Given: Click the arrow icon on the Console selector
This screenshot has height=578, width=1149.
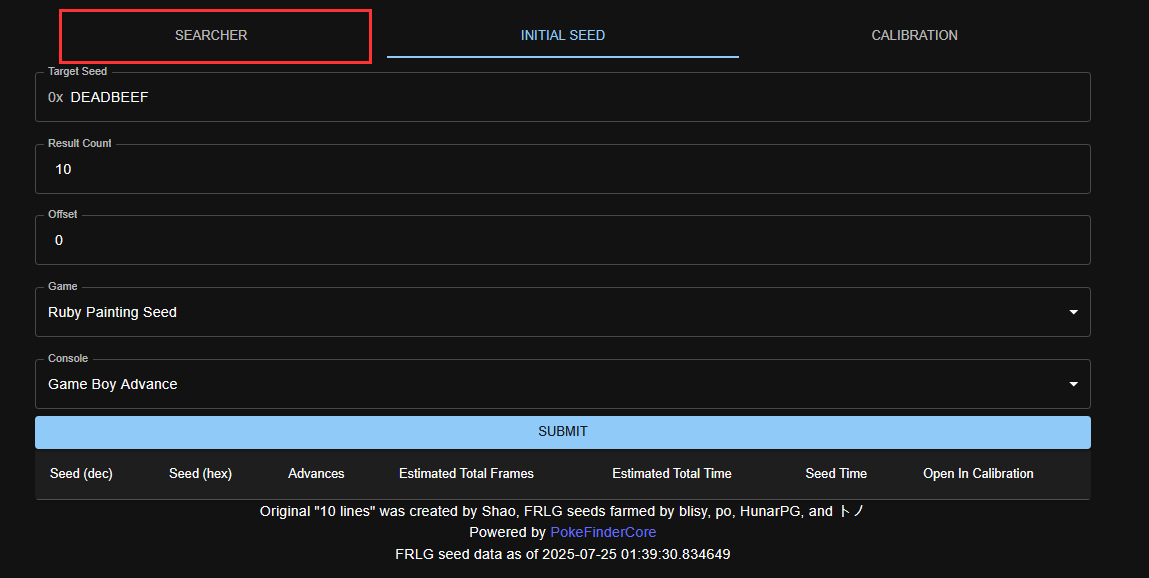Looking at the screenshot, I should click(x=1073, y=385).
